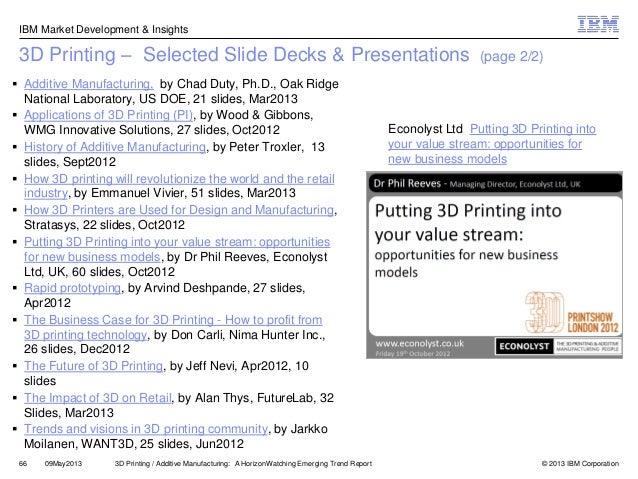Viewport: 638px width, 479px height.
Task: Click the IBM logo
Action: click(598, 24)
